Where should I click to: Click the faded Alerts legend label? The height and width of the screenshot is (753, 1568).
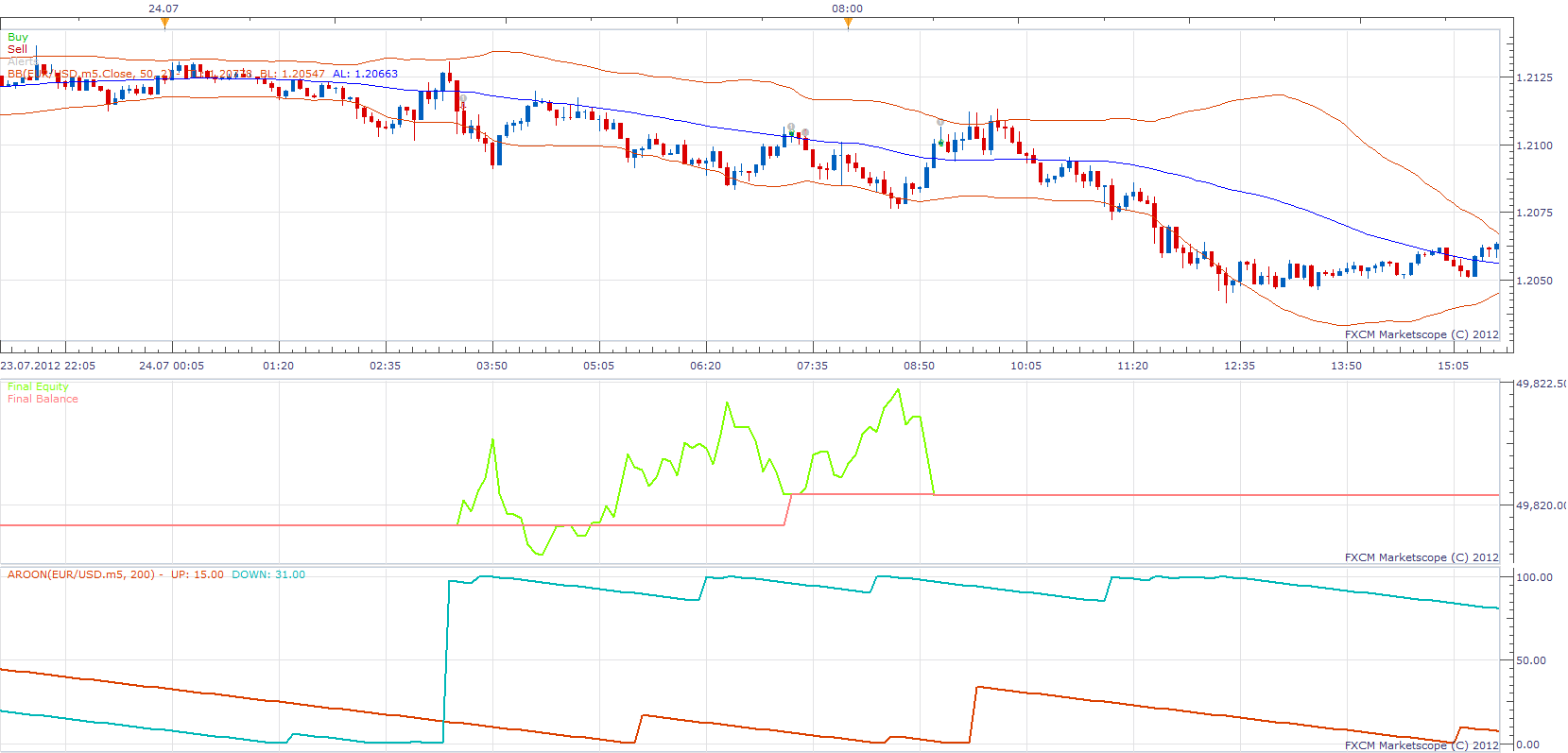pos(23,61)
